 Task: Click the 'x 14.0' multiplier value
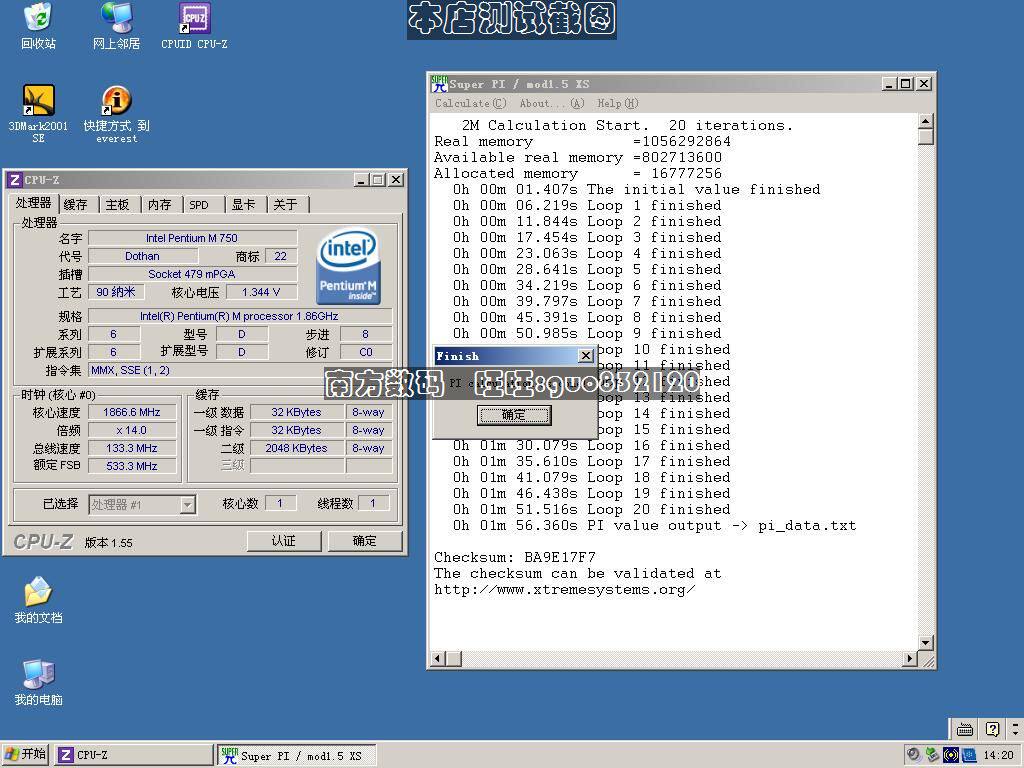[x=131, y=430]
